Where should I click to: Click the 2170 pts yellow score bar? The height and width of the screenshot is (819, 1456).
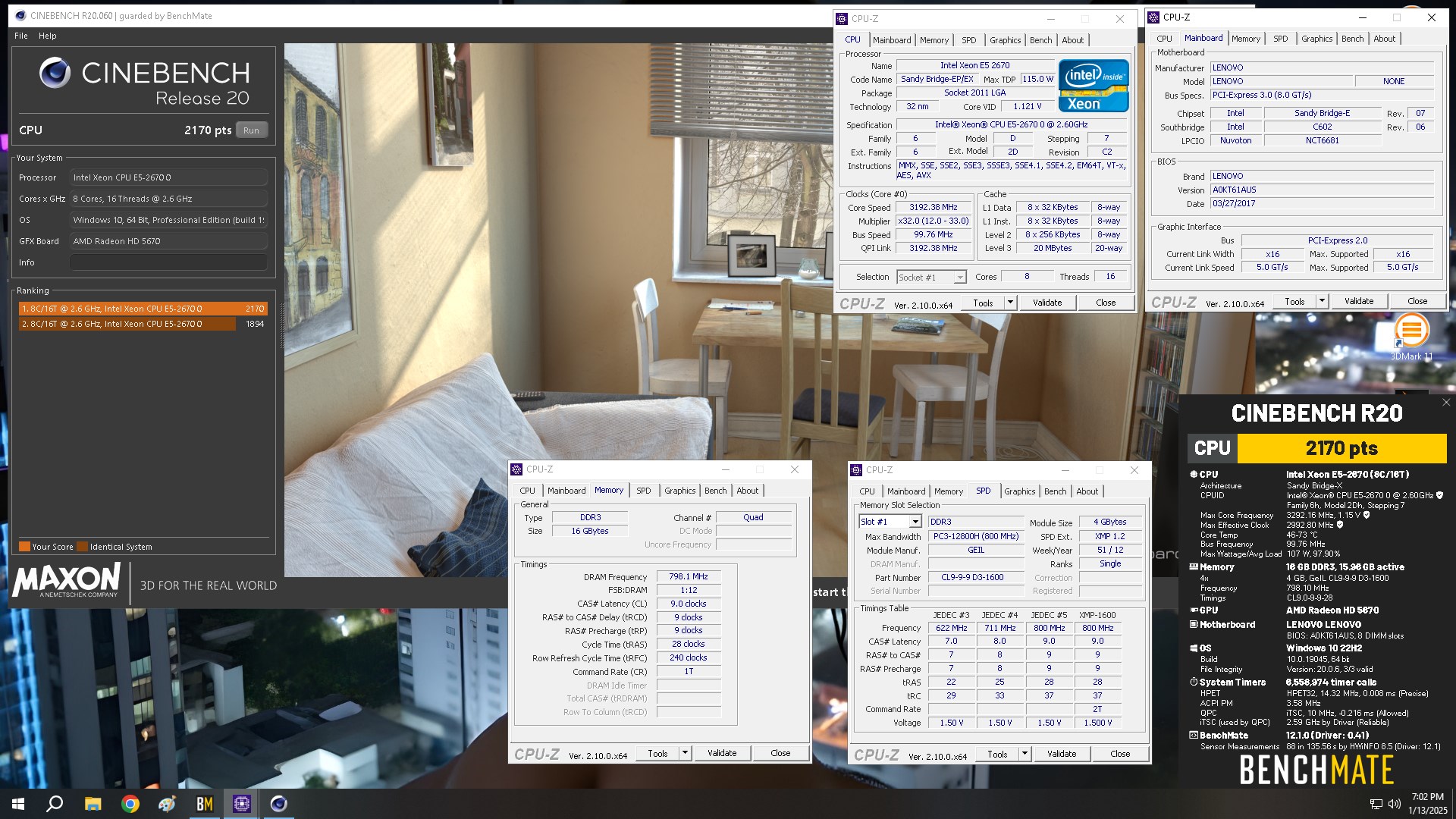click(x=1341, y=448)
